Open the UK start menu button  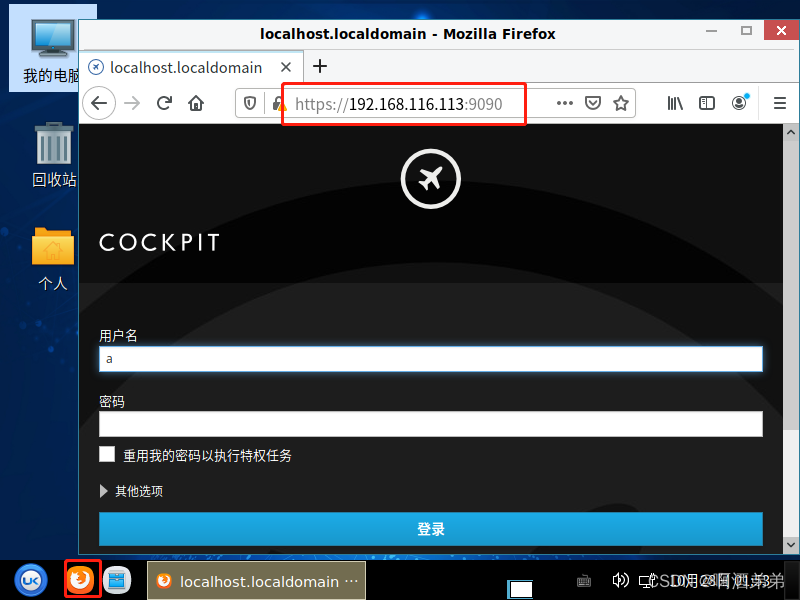[31, 580]
